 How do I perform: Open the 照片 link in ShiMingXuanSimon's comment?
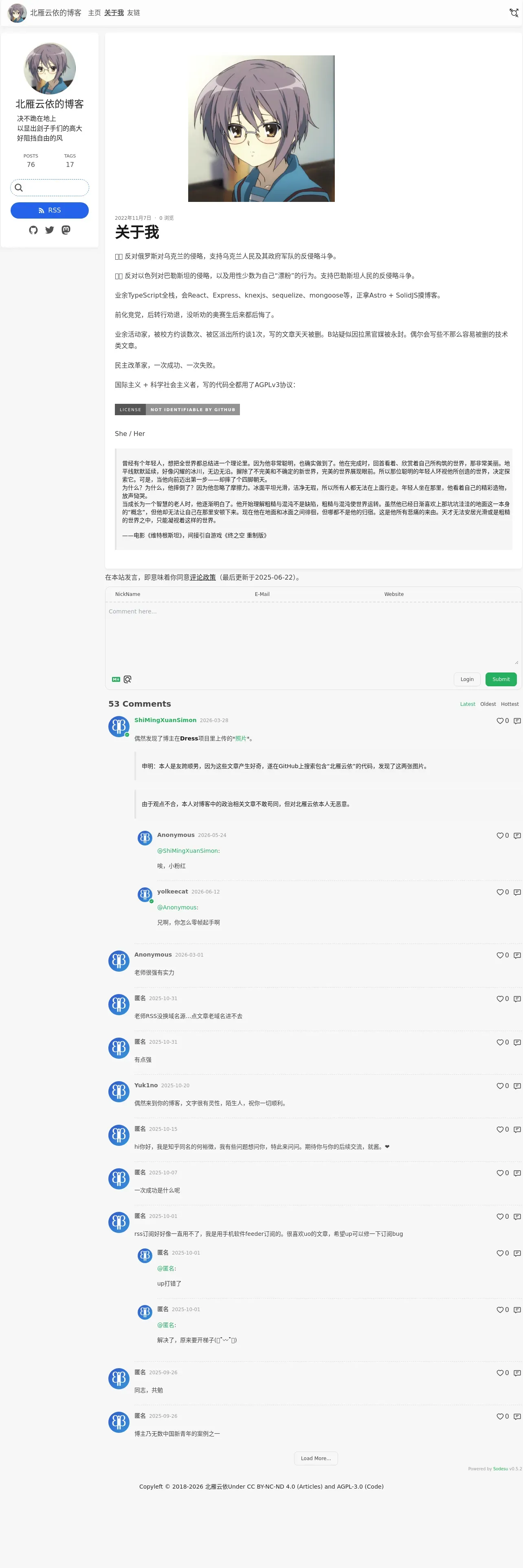[x=240, y=738]
